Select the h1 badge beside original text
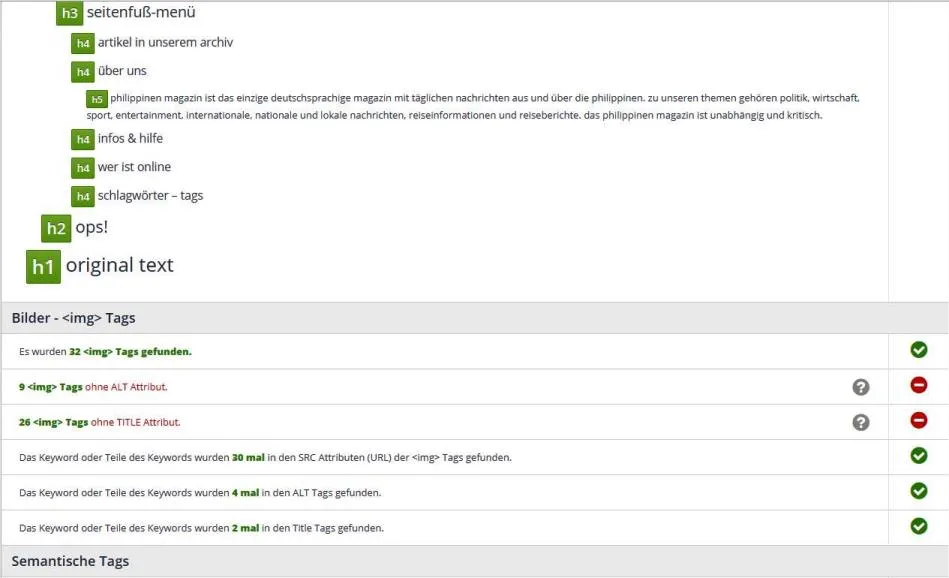 pyautogui.click(x=43, y=267)
